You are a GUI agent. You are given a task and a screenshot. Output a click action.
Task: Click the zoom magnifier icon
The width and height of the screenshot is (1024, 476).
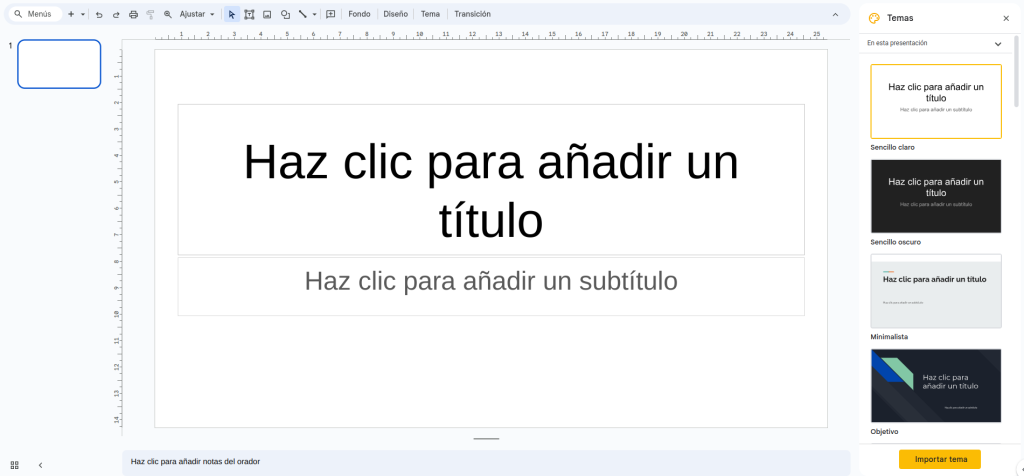tap(168, 14)
